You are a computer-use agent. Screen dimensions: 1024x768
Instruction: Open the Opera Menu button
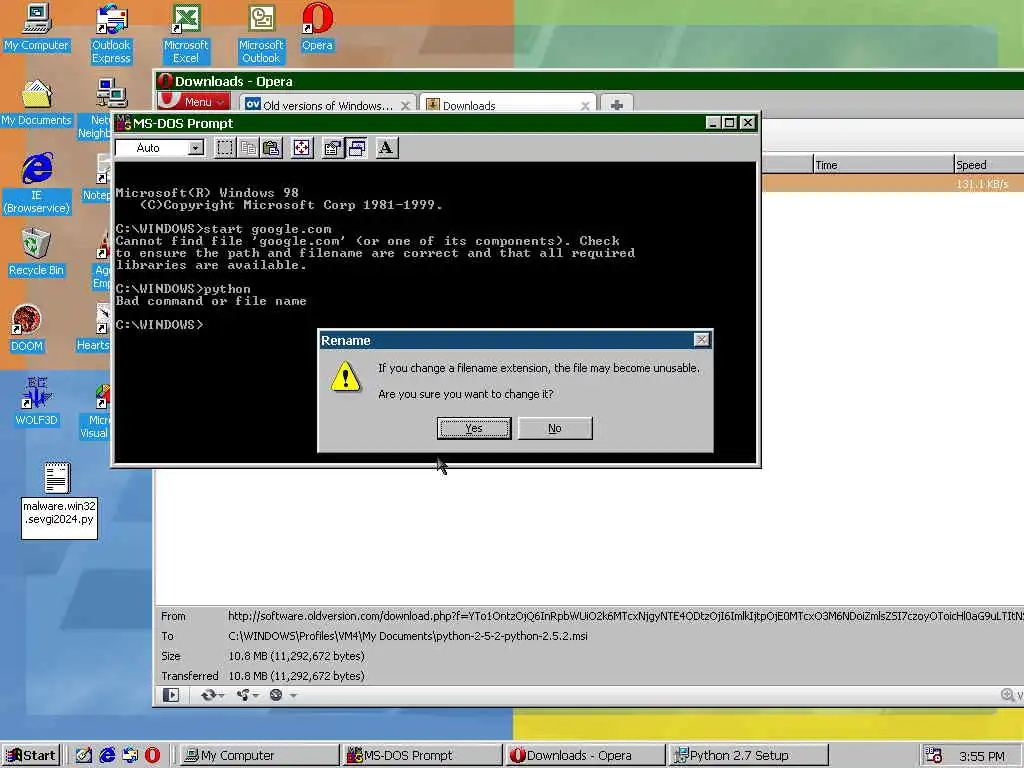pyautogui.click(x=194, y=102)
